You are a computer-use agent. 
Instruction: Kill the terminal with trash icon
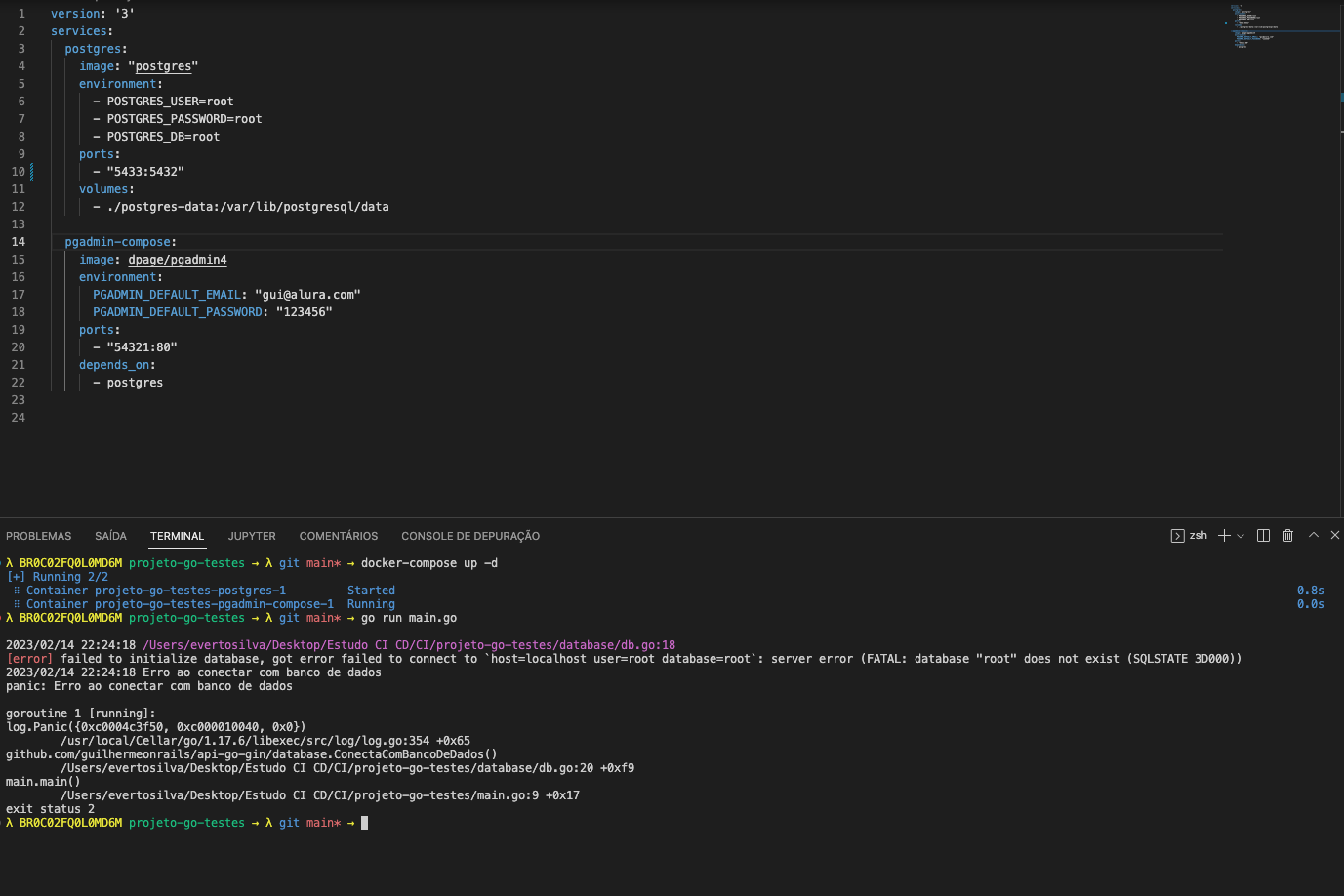click(1287, 536)
